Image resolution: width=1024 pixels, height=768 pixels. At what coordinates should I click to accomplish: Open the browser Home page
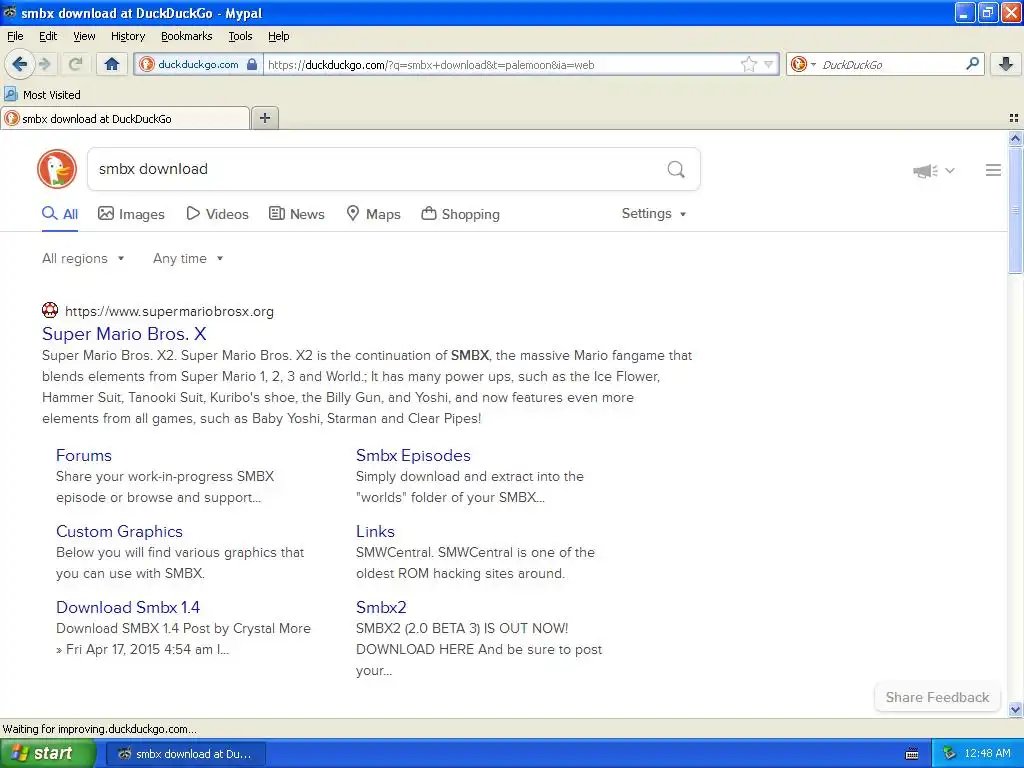[112, 64]
